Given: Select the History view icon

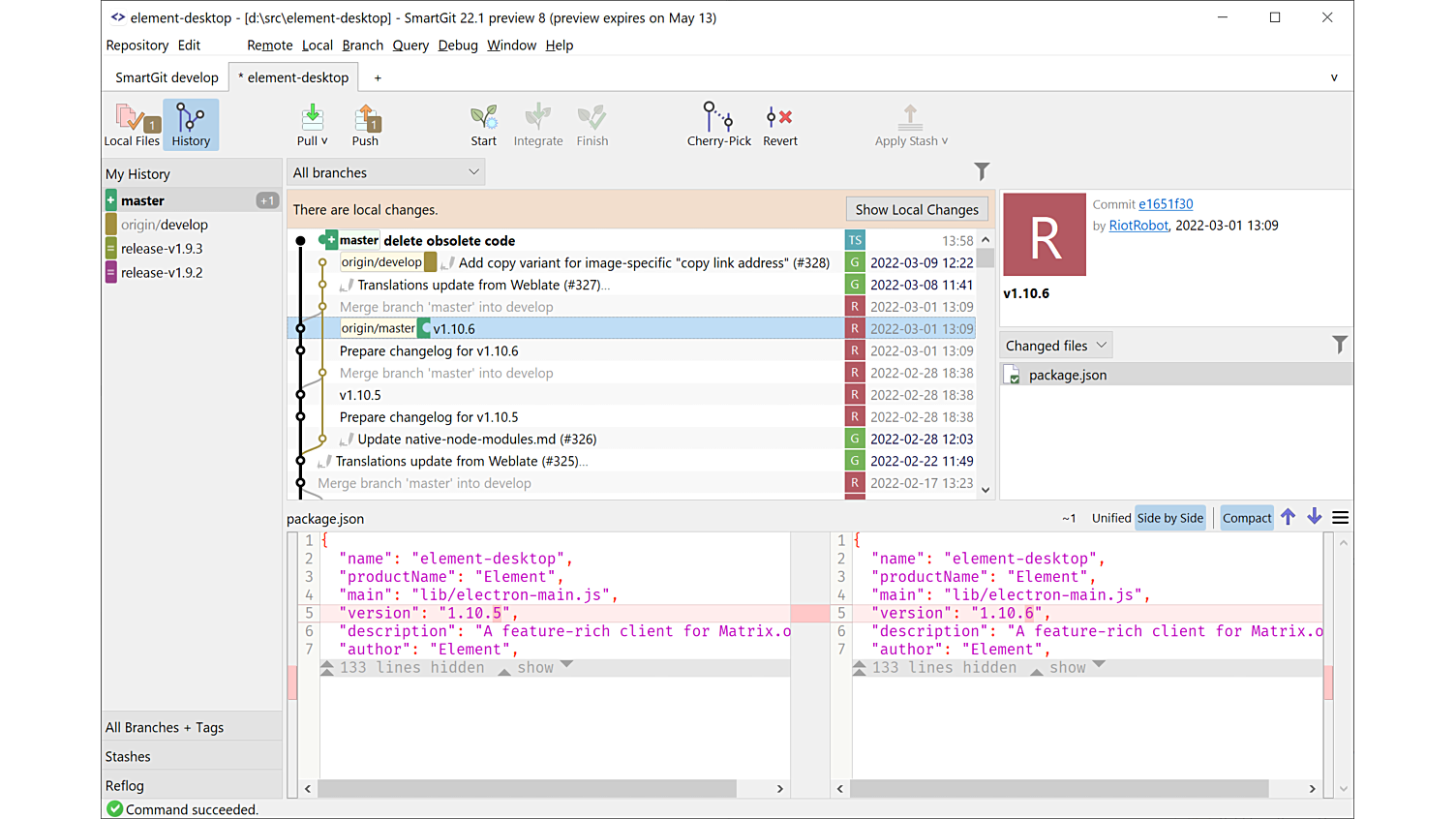Looking at the screenshot, I should [x=191, y=124].
